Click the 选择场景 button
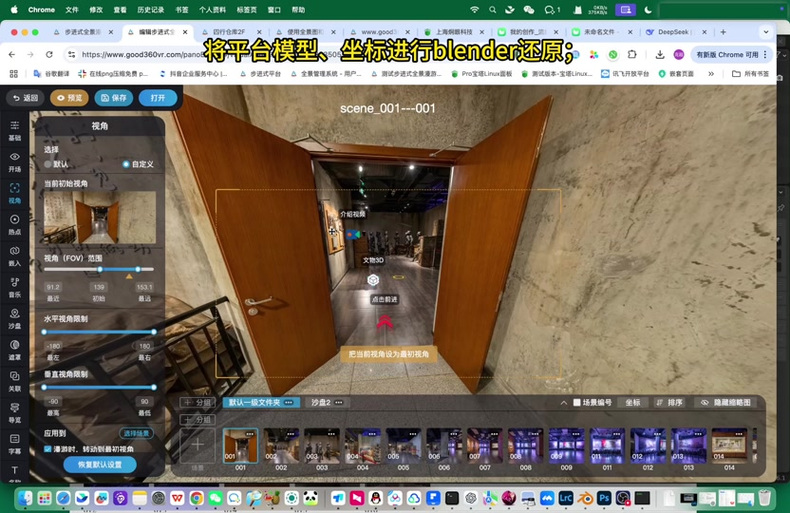 coord(137,433)
